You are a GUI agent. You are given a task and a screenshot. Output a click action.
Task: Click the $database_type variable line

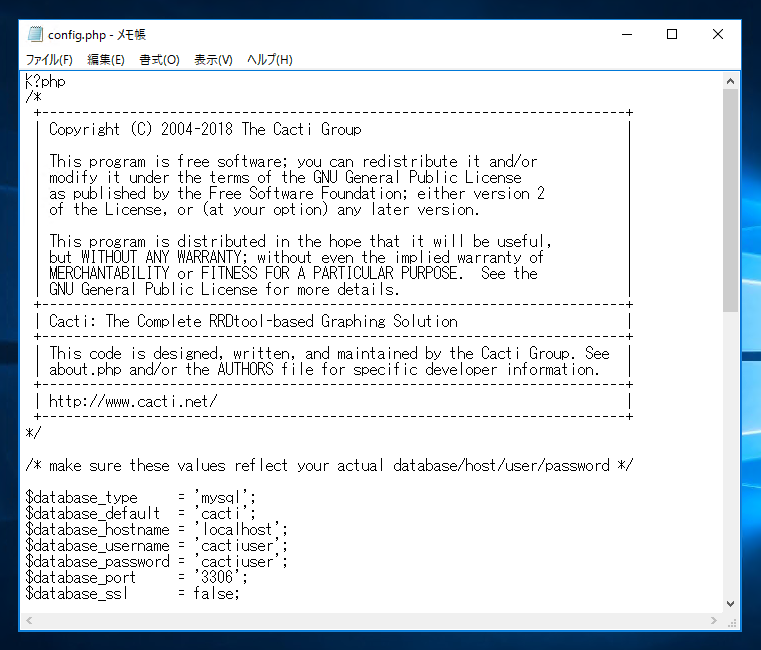tap(141, 498)
